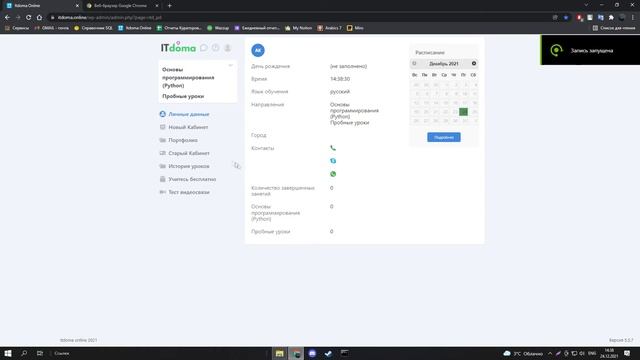
Task: Go back in the browser
Action: coord(7,18)
